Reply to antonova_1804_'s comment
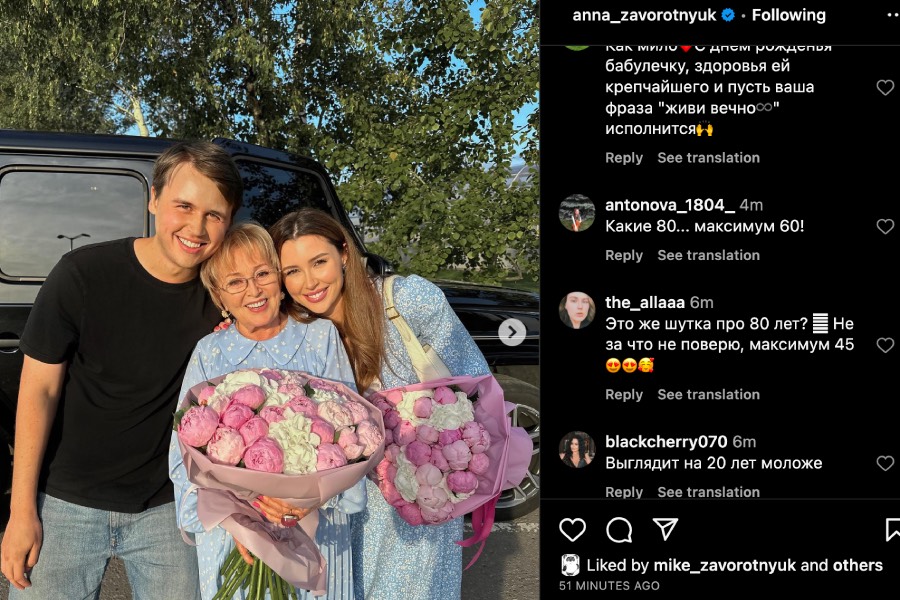Image resolution: width=900 pixels, height=600 pixels. tap(624, 256)
